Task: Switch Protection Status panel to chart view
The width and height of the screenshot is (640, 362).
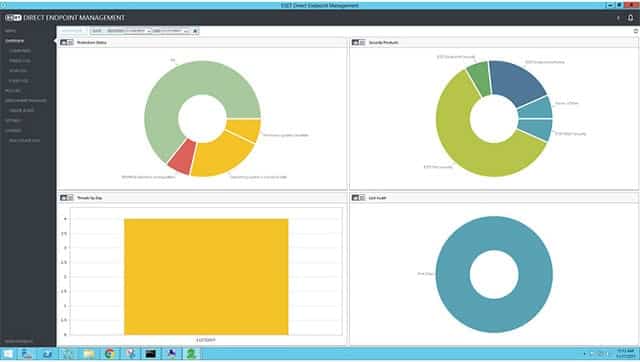Action: click(x=64, y=42)
